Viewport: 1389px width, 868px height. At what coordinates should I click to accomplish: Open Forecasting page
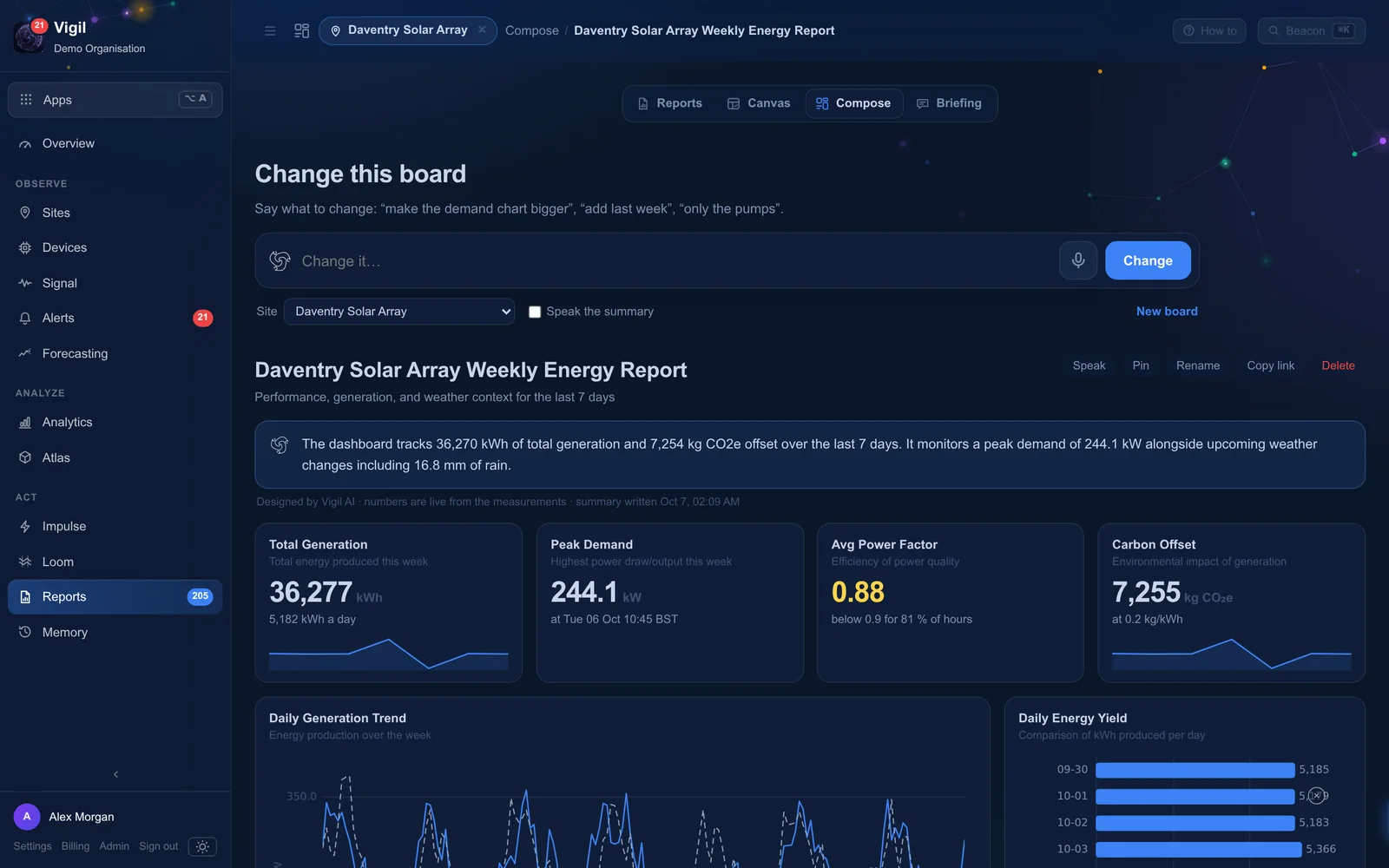[x=115, y=353]
